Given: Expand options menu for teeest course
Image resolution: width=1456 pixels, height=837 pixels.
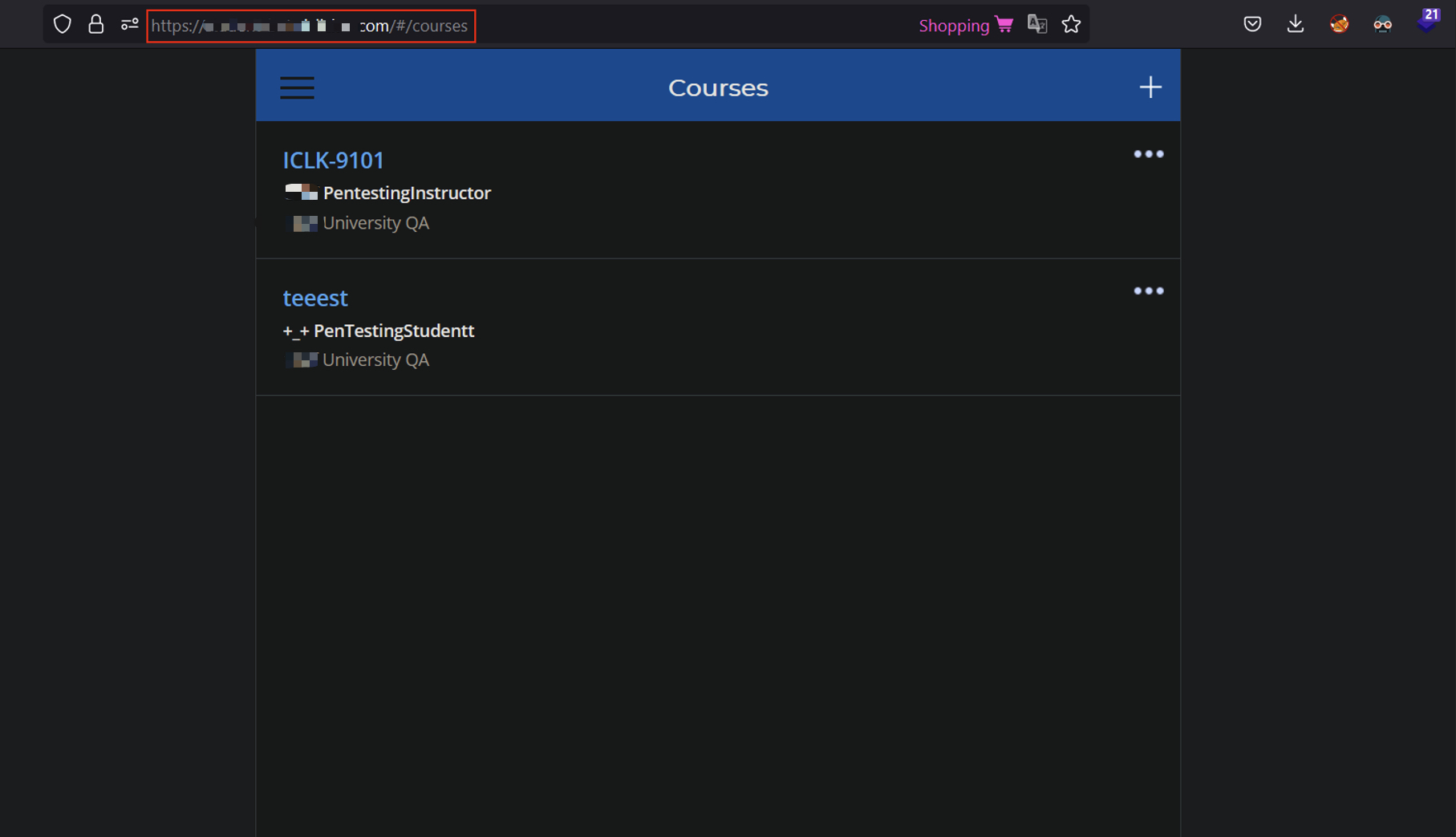Looking at the screenshot, I should [1148, 291].
